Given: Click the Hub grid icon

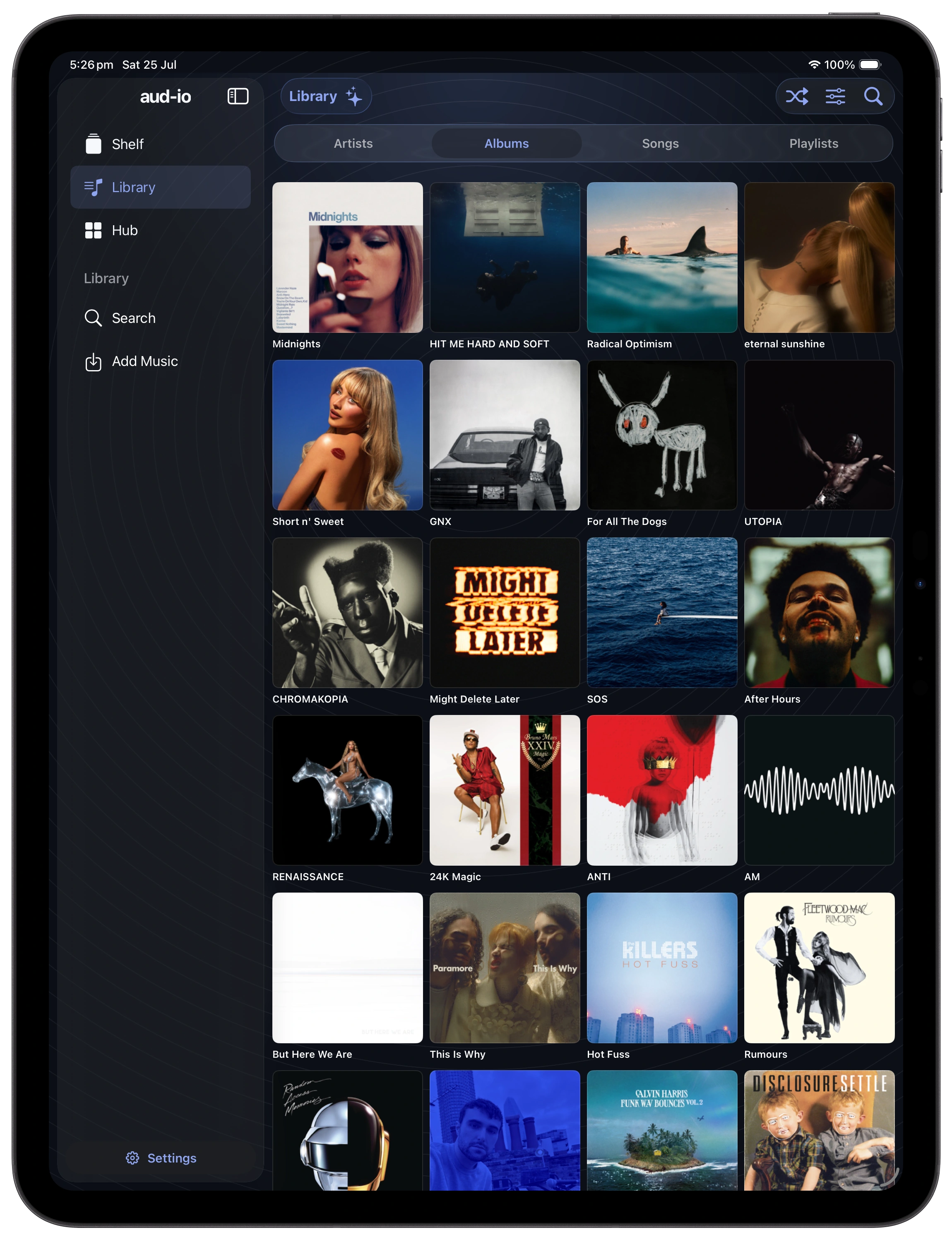Looking at the screenshot, I should pos(94,230).
